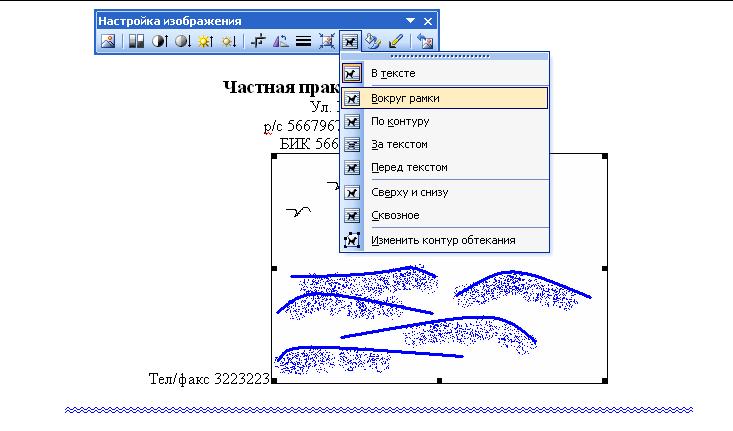Decrease picture brightness
The width and height of the screenshot is (733, 431).
tap(229, 41)
